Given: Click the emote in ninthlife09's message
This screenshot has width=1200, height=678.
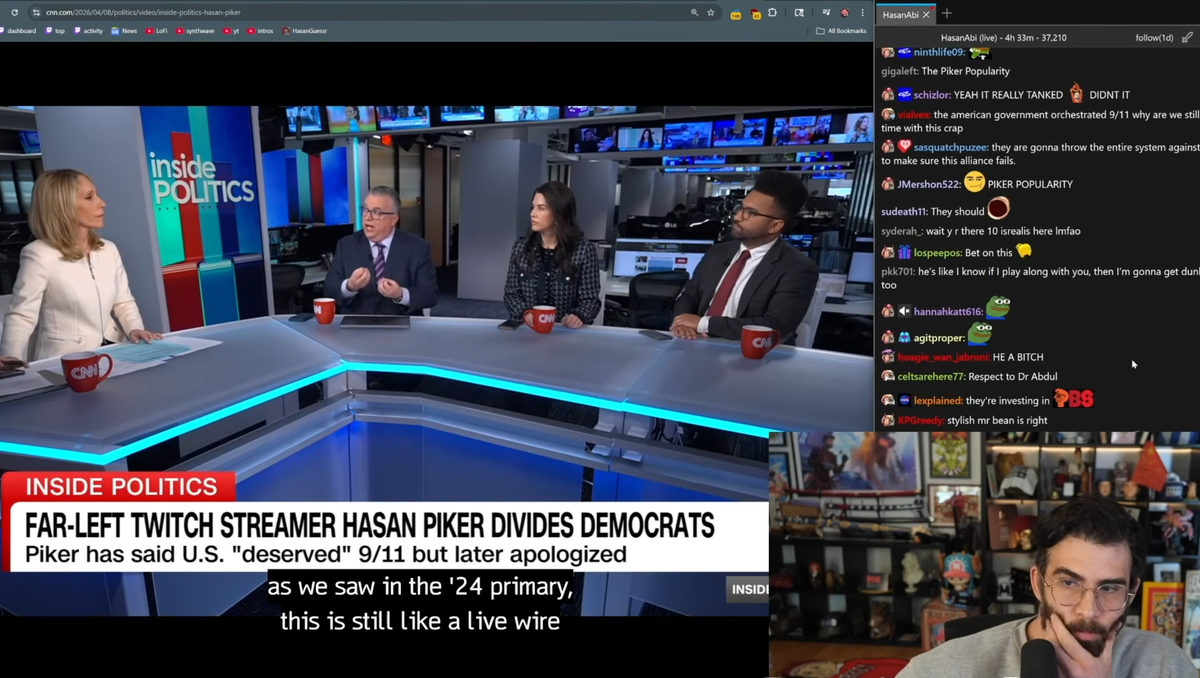Looking at the screenshot, I should [x=979, y=52].
